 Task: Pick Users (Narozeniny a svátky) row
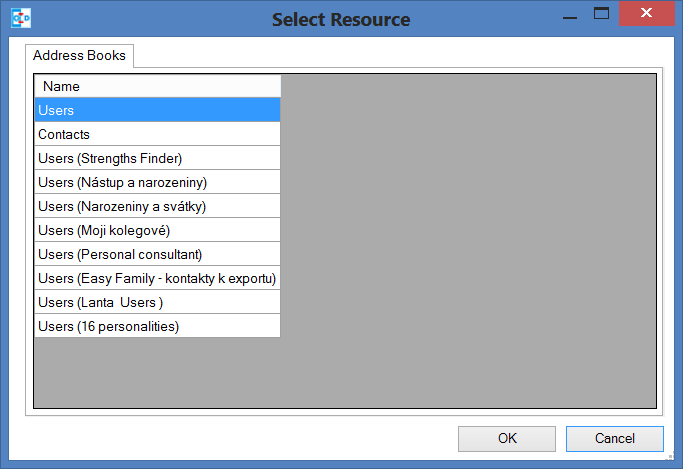(x=157, y=206)
